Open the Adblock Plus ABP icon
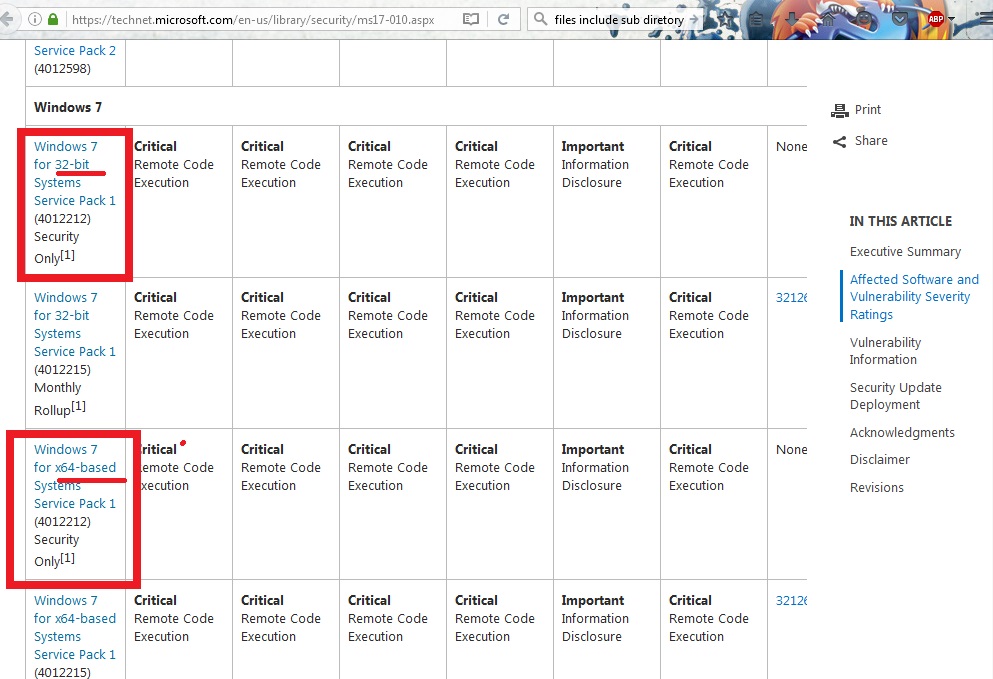Screen dimensions: 993x679 click(x=935, y=19)
